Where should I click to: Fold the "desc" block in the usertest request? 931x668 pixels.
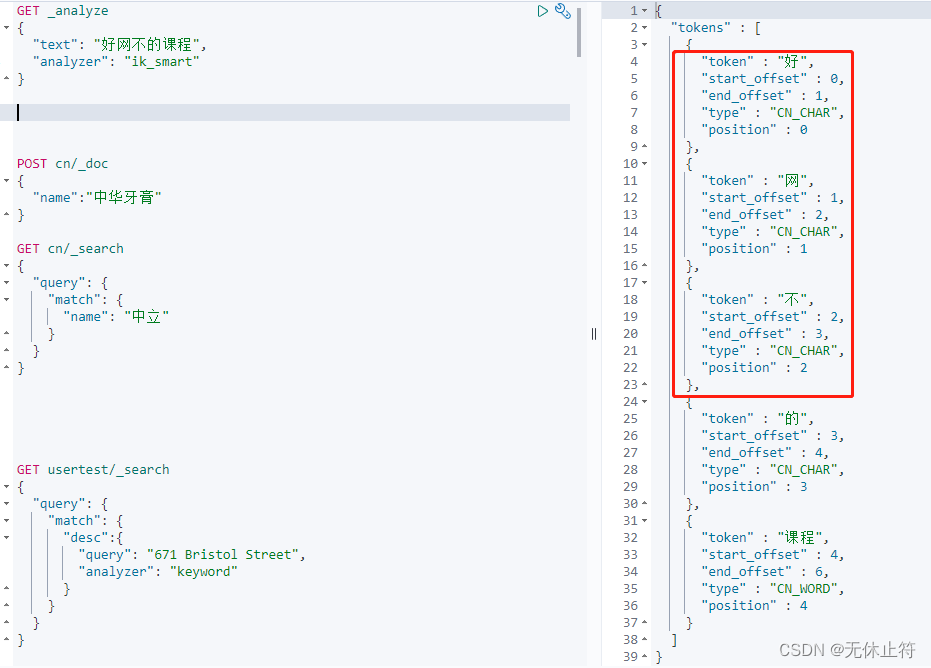[x=7, y=538]
